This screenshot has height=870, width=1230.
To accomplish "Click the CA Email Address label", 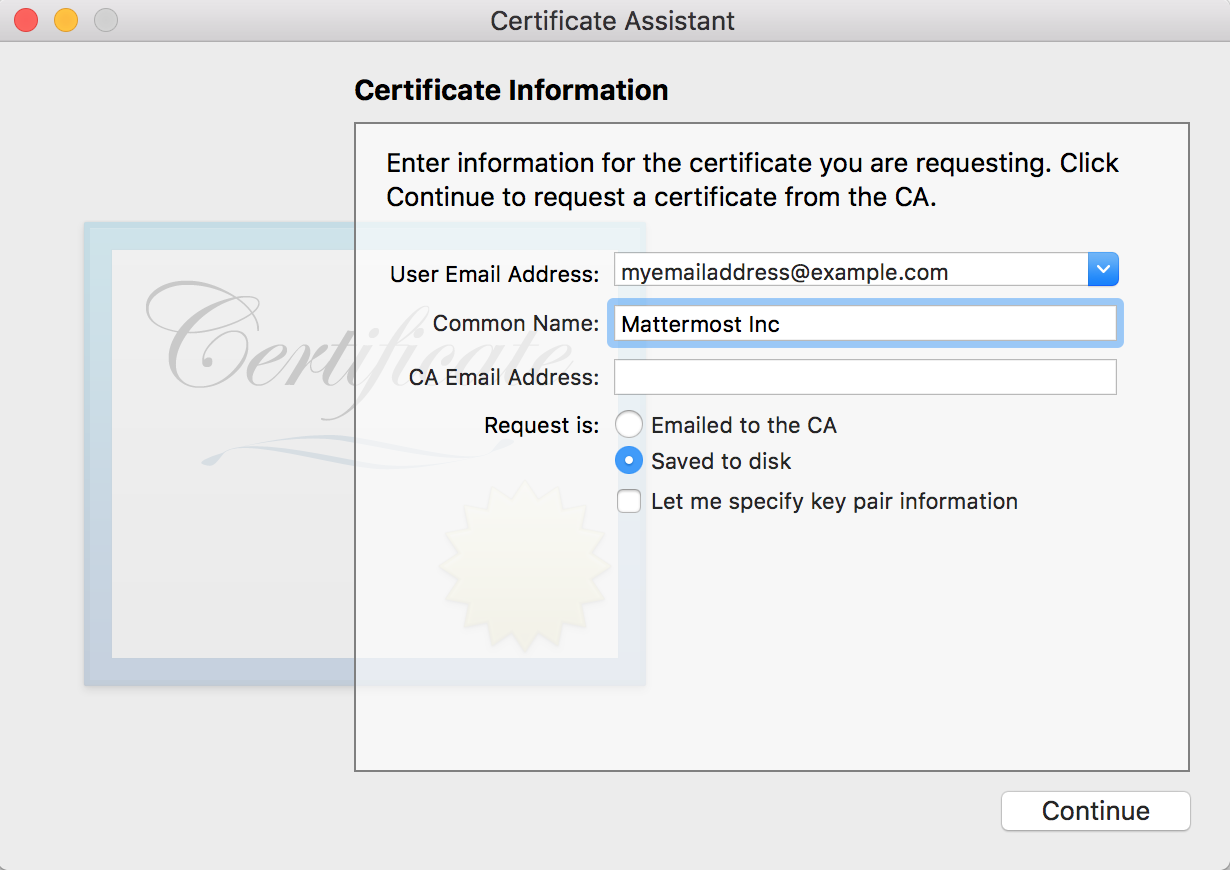I will tap(503, 377).
